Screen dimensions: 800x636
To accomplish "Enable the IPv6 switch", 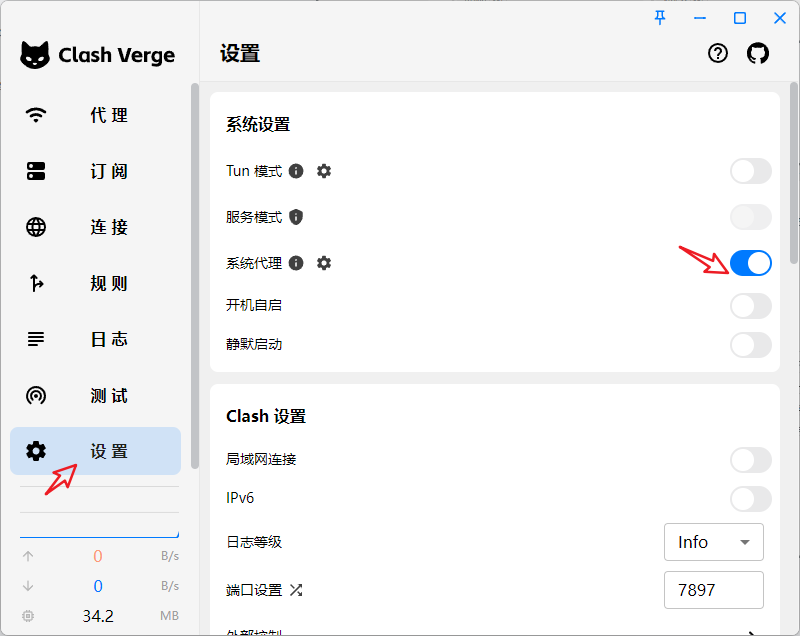I will [750, 498].
